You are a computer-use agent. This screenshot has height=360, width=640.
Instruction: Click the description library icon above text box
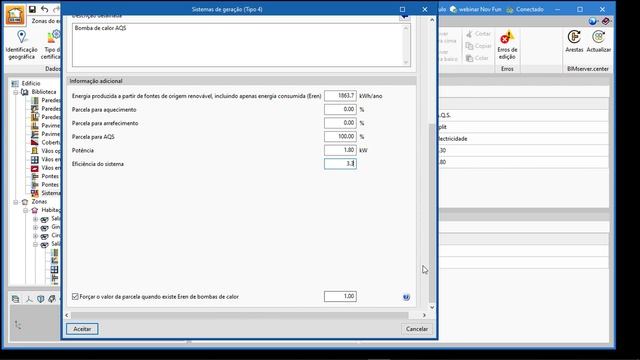[x=404, y=17]
